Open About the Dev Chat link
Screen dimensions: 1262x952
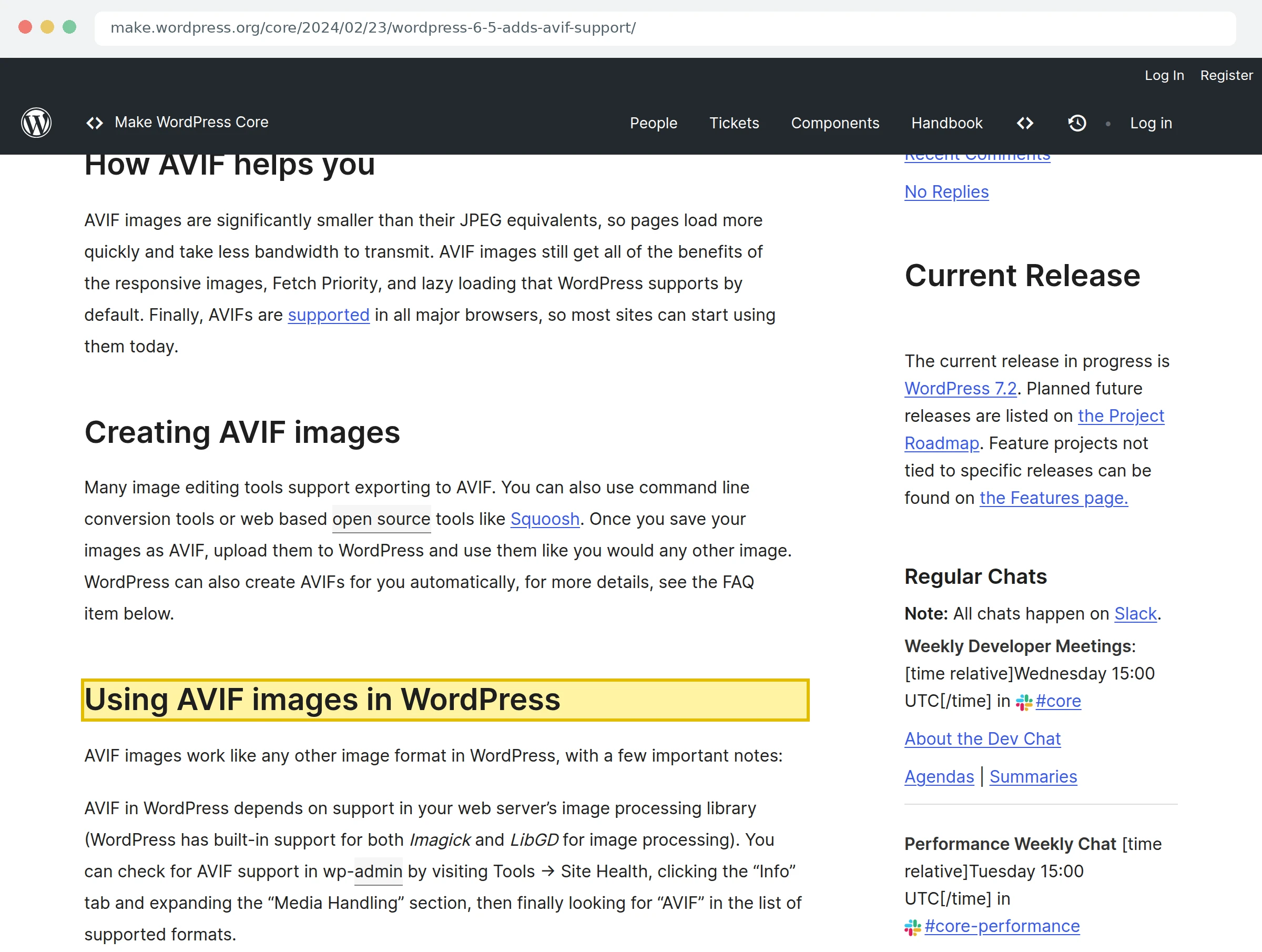tap(982, 738)
